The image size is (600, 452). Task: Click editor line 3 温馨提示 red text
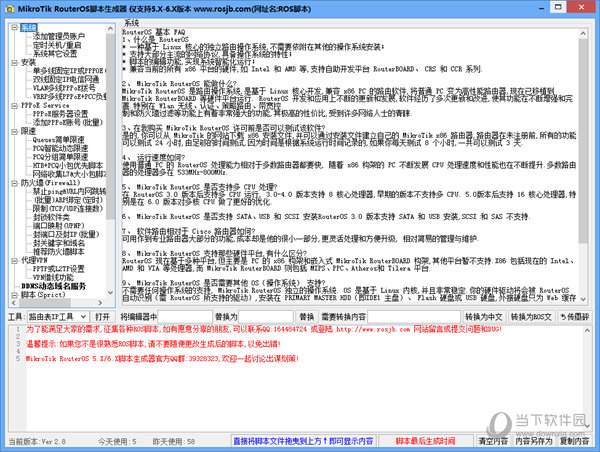point(153,344)
